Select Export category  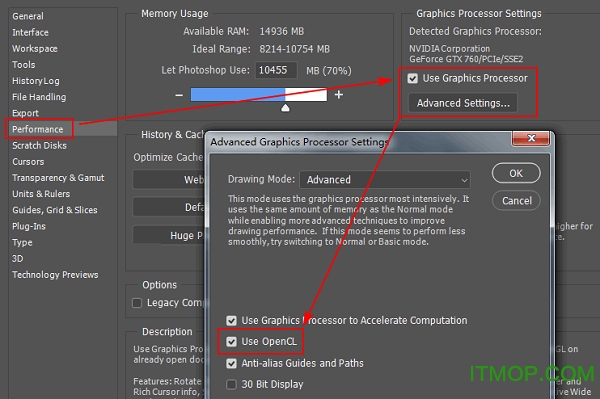point(25,113)
